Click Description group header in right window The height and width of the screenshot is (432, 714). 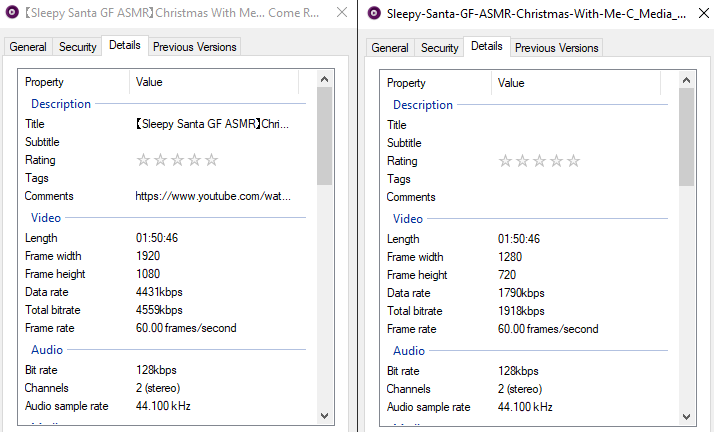[x=423, y=105]
